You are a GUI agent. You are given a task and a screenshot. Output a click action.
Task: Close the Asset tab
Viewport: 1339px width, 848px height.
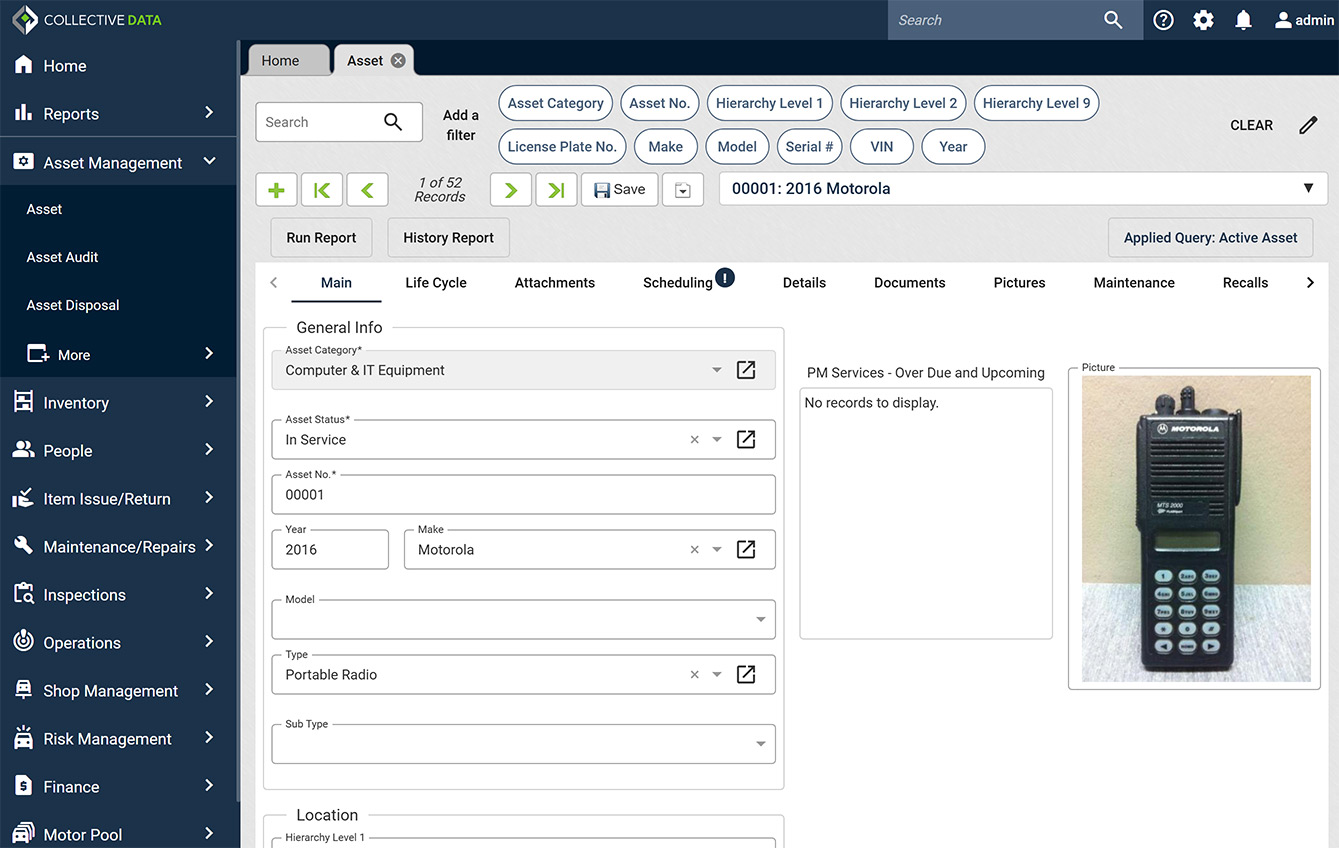[398, 61]
